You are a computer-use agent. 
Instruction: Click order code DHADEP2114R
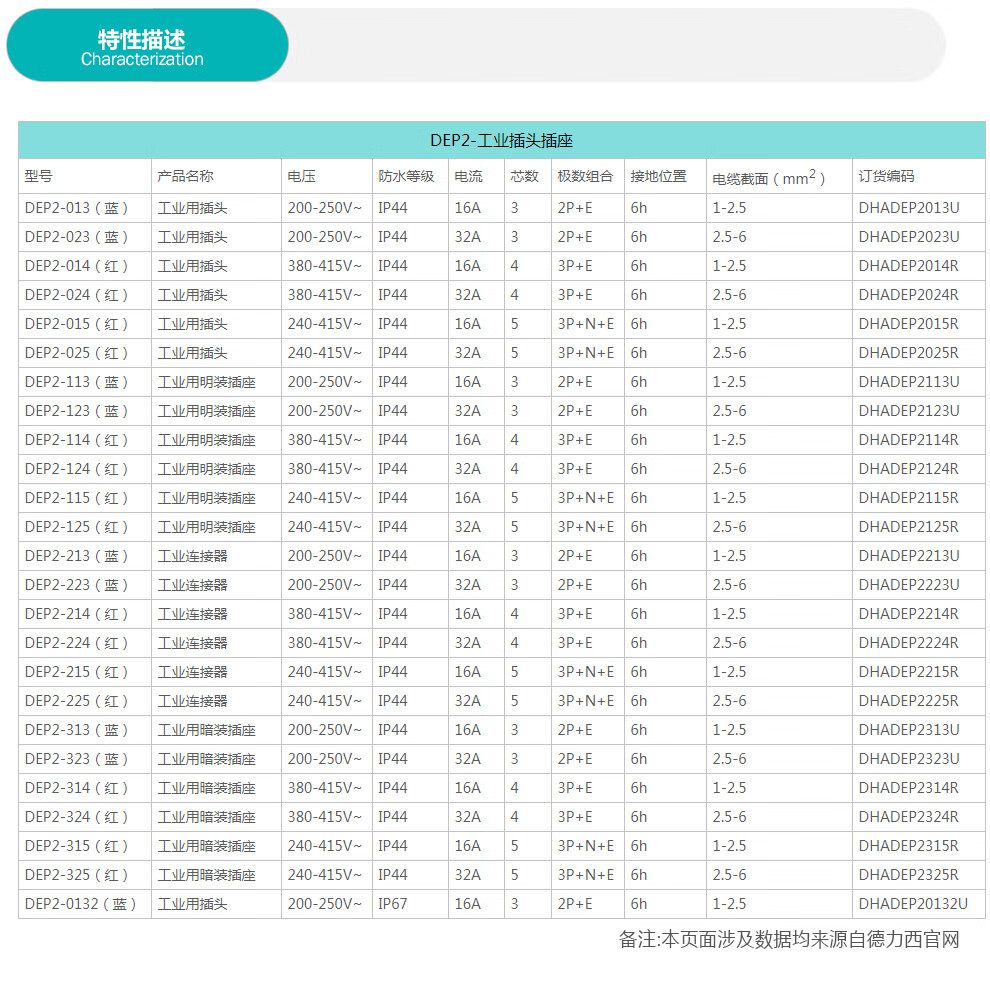tap(909, 440)
